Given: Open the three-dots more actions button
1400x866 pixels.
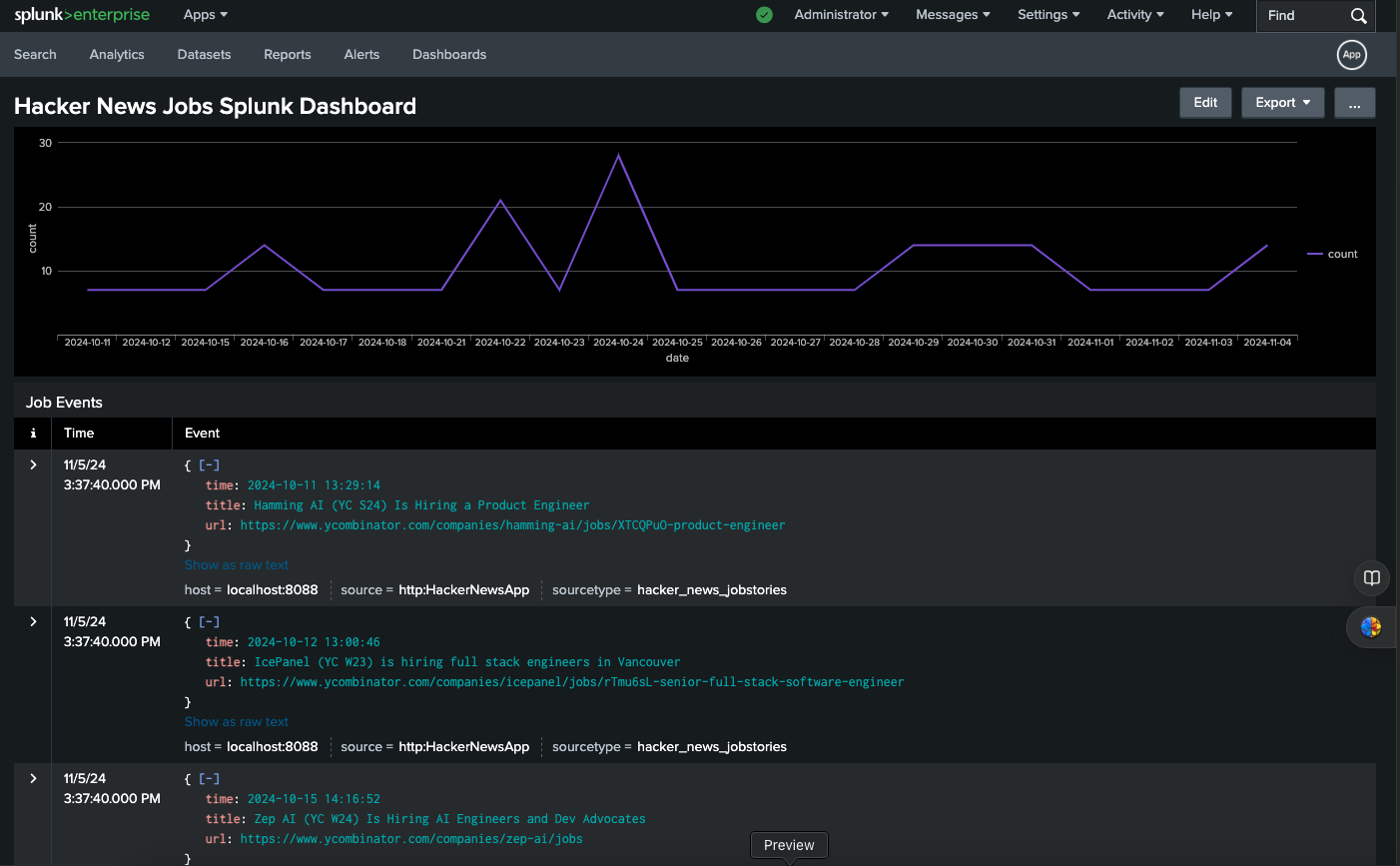Looking at the screenshot, I should (1354, 103).
